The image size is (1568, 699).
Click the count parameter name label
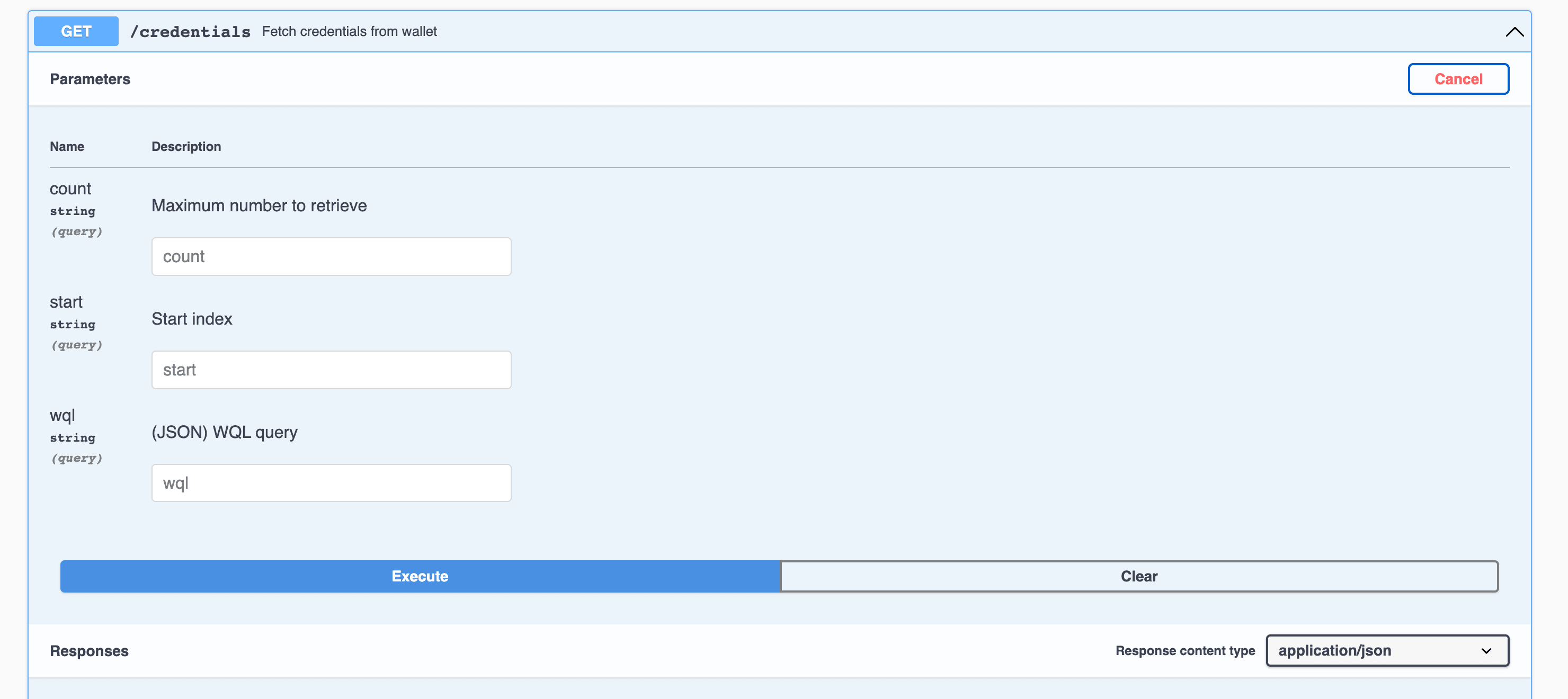[x=70, y=189]
